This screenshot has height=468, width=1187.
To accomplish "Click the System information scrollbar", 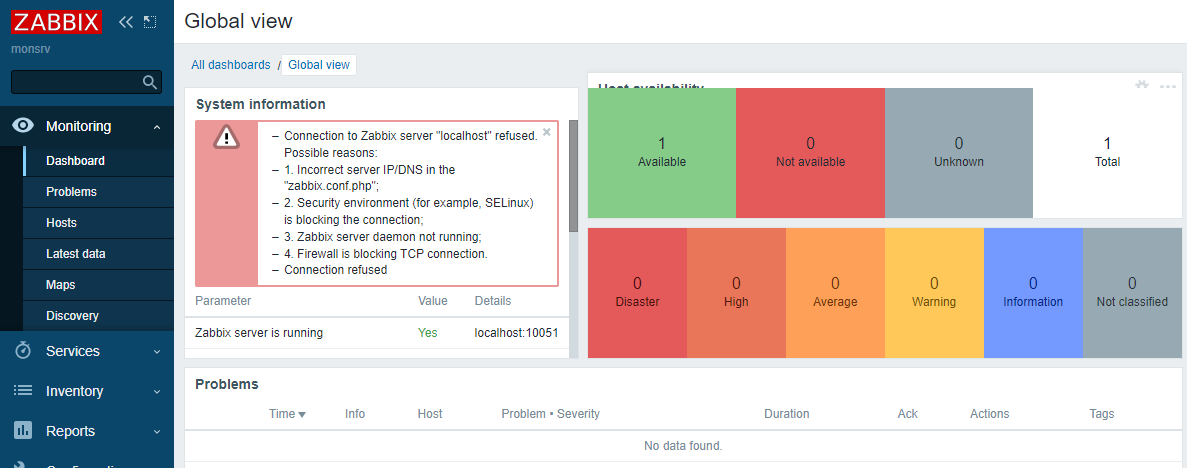I will point(573,176).
